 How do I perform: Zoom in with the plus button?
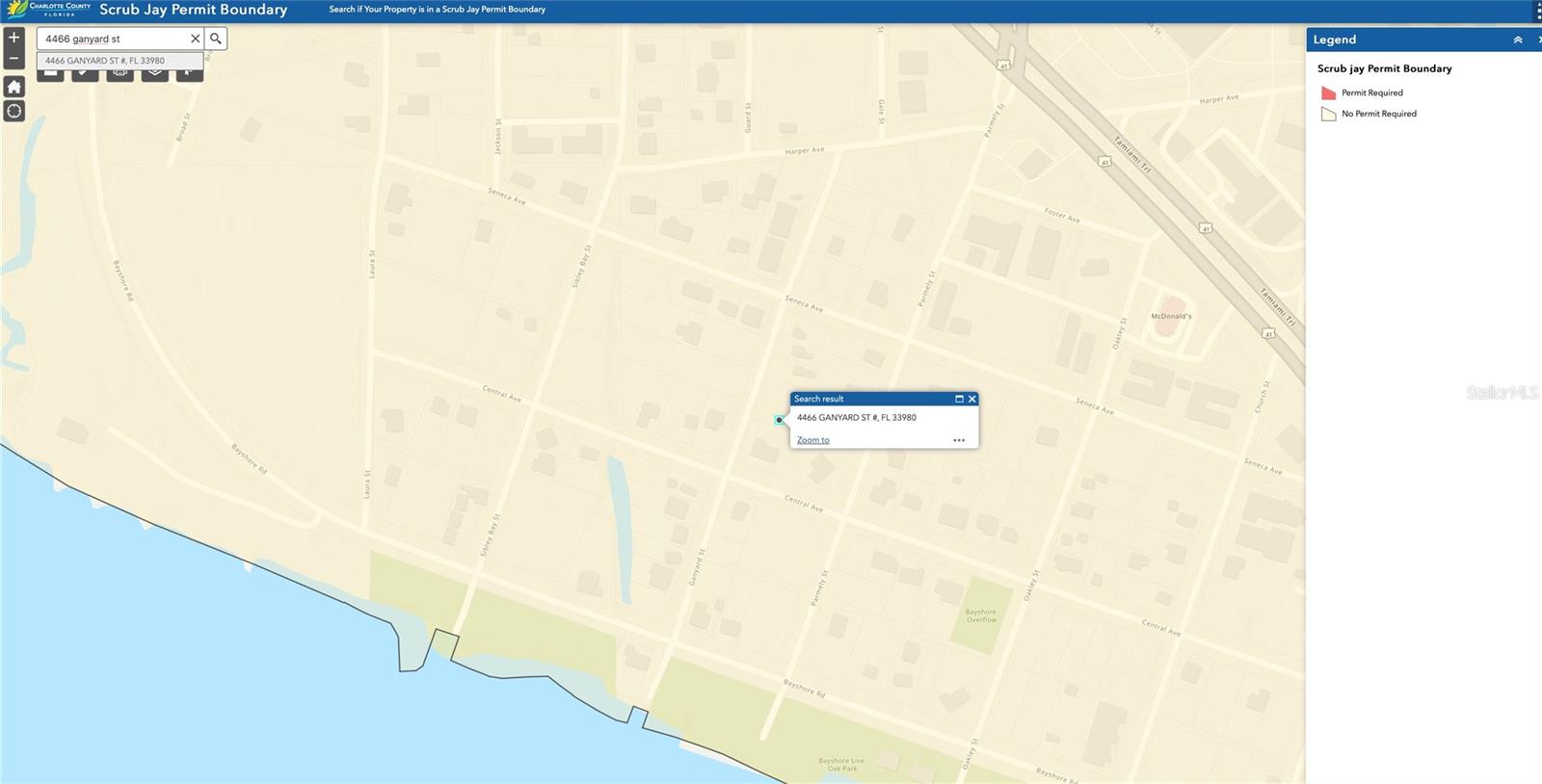point(13,38)
